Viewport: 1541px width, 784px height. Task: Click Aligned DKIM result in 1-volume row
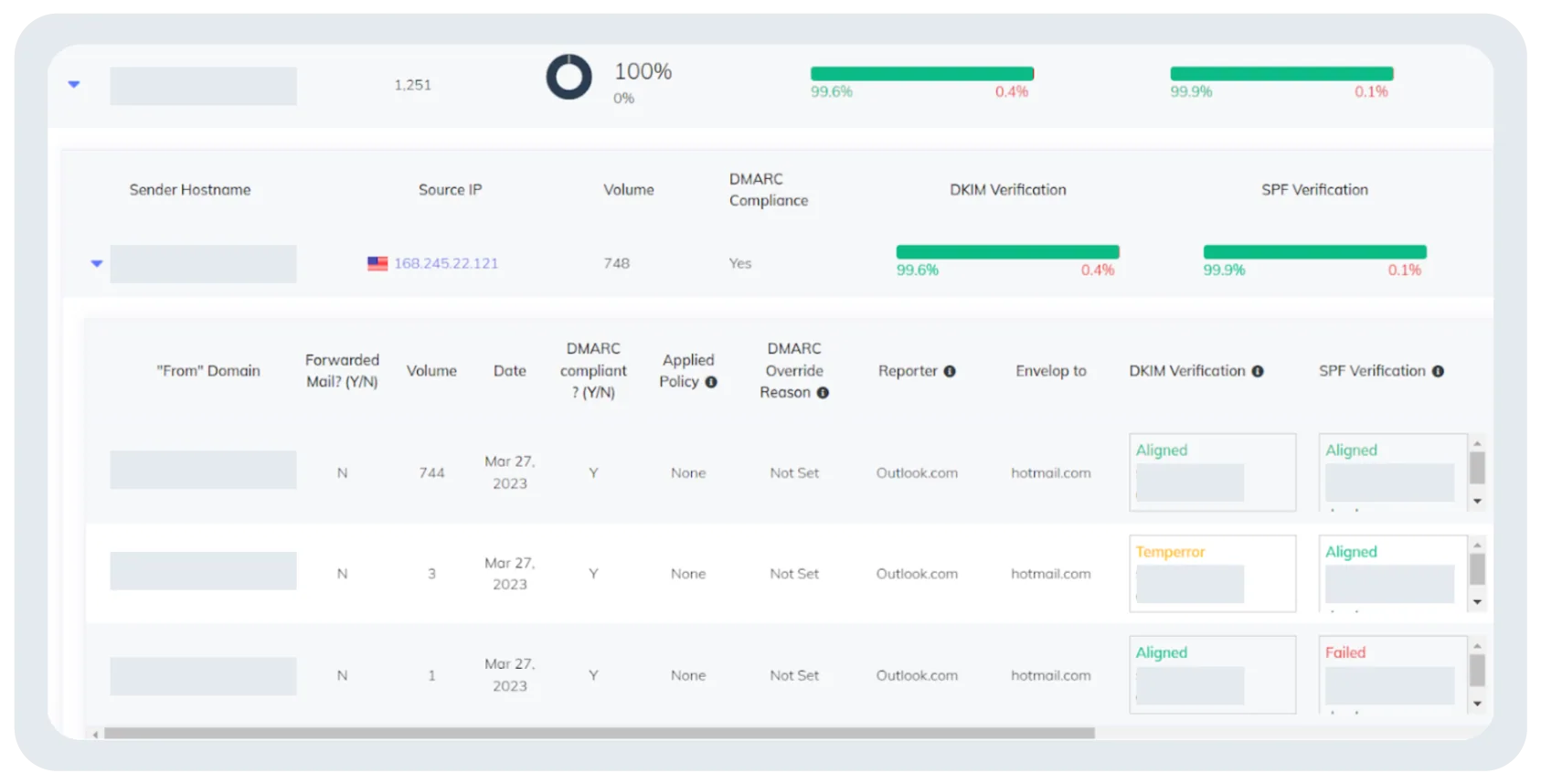click(x=1162, y=652)
